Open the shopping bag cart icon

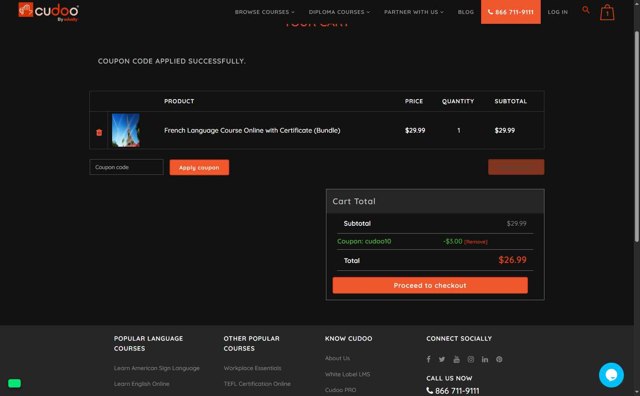tap(607, 12)
